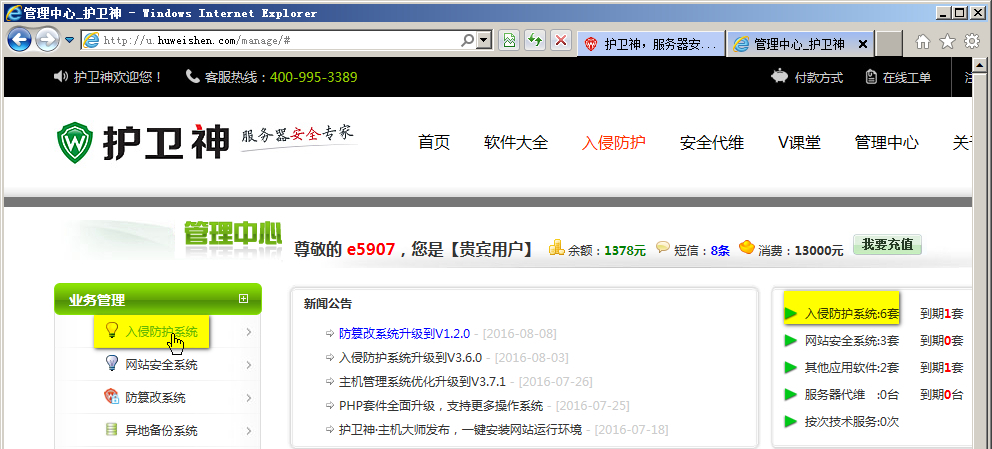The width and height of the screenshot is (992, 449).
Task: Open the recent pages dropdown arrow
Action: (x=69, y=41)
